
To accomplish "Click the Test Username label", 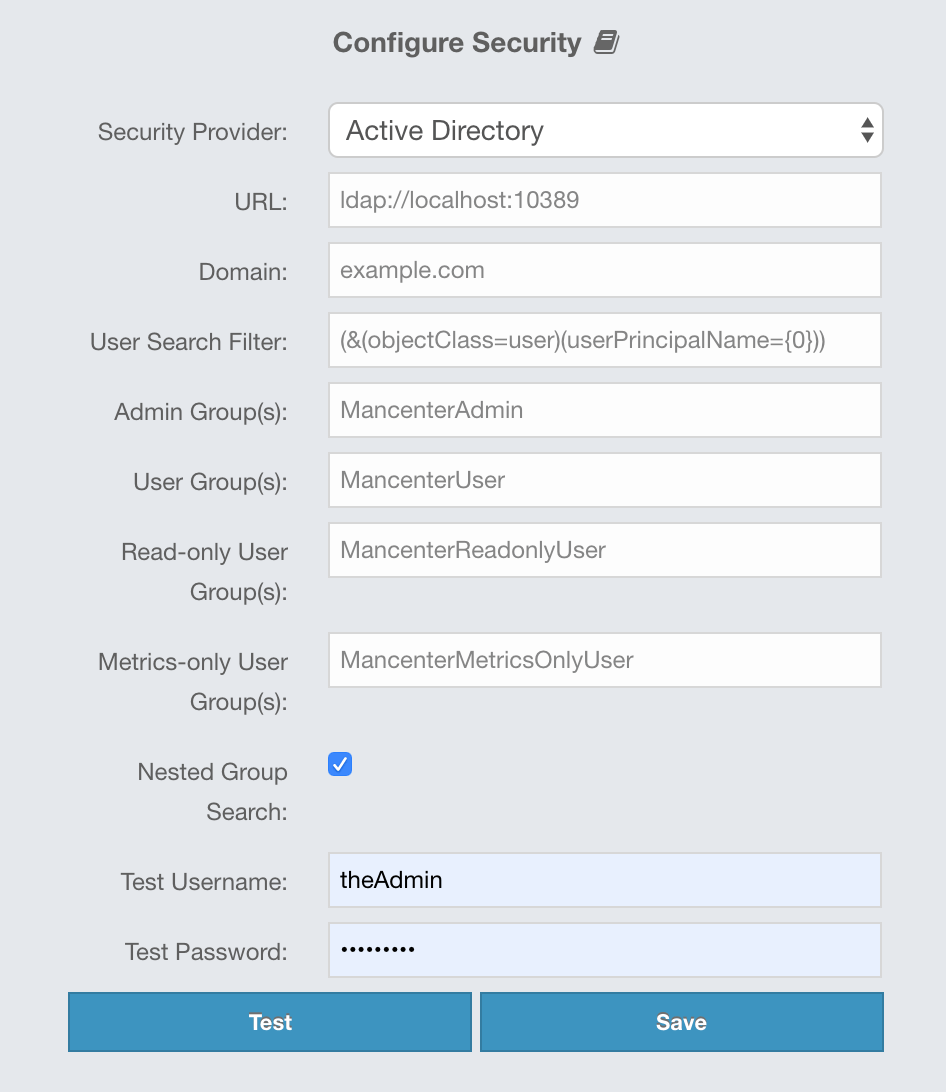I will 204,882.
